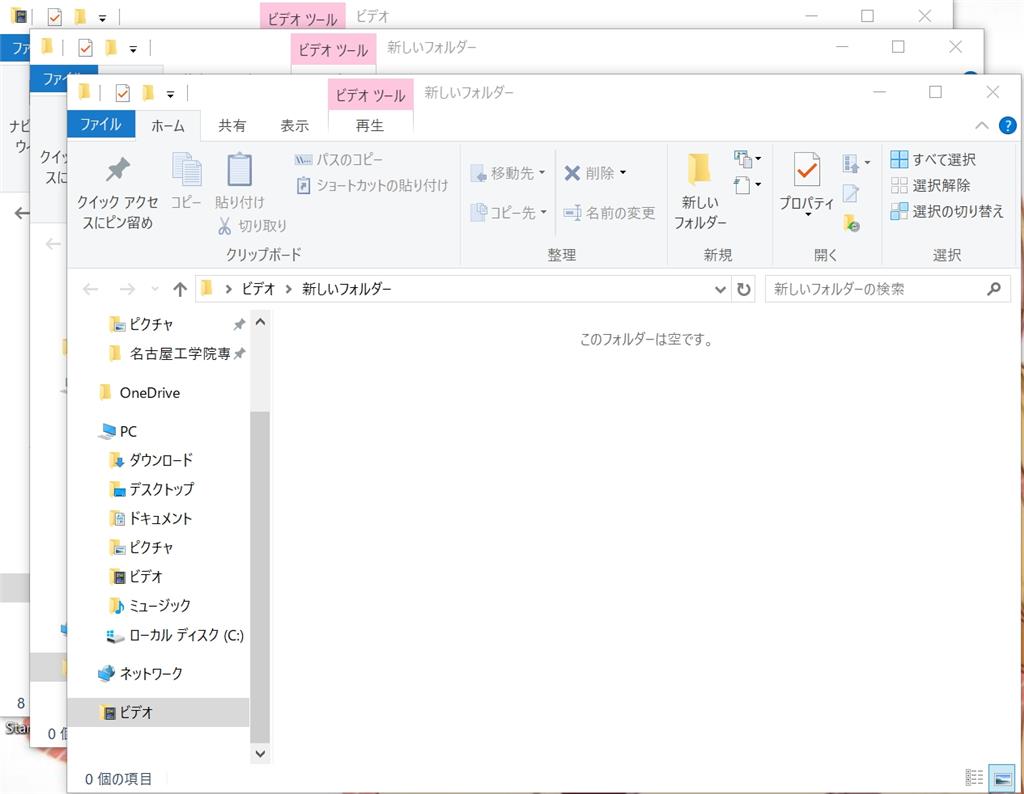Screen dimensions: 1024x794
Task: Click the front window ビデオ ツール contextual tab
Action: click(x=370, y=95)
